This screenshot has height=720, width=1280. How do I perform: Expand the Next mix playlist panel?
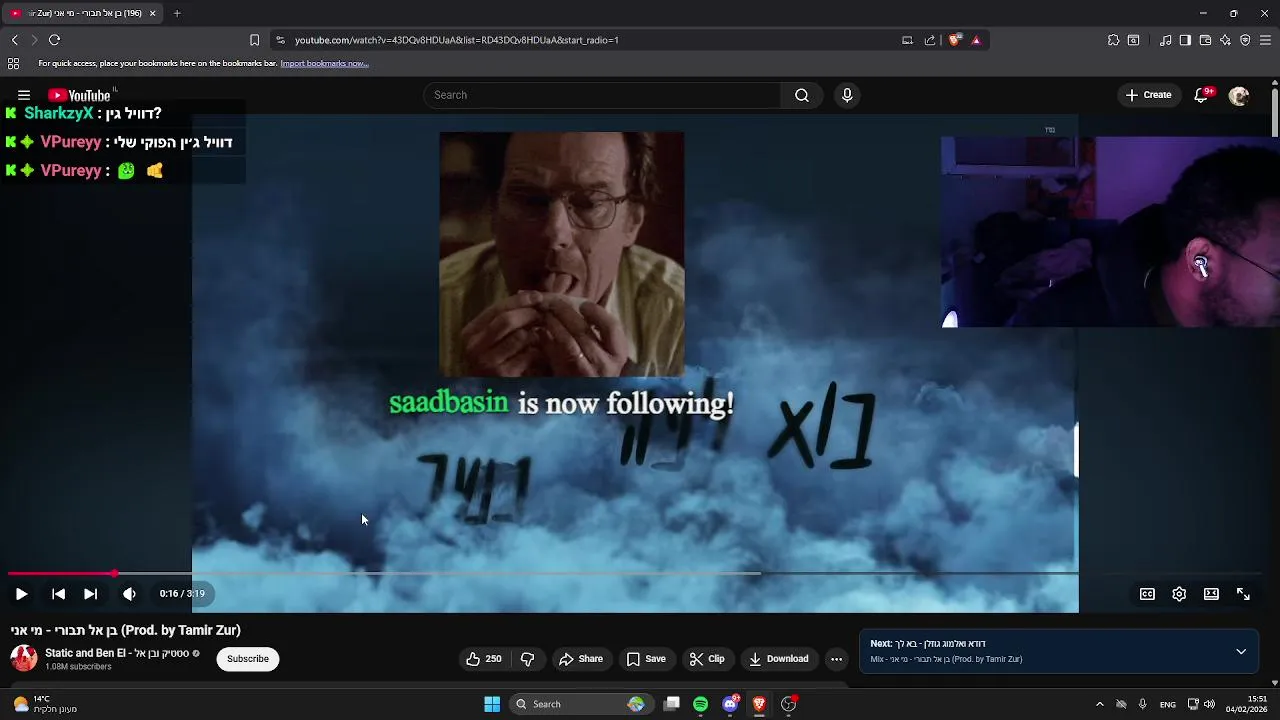click(x=1241, y=652)
